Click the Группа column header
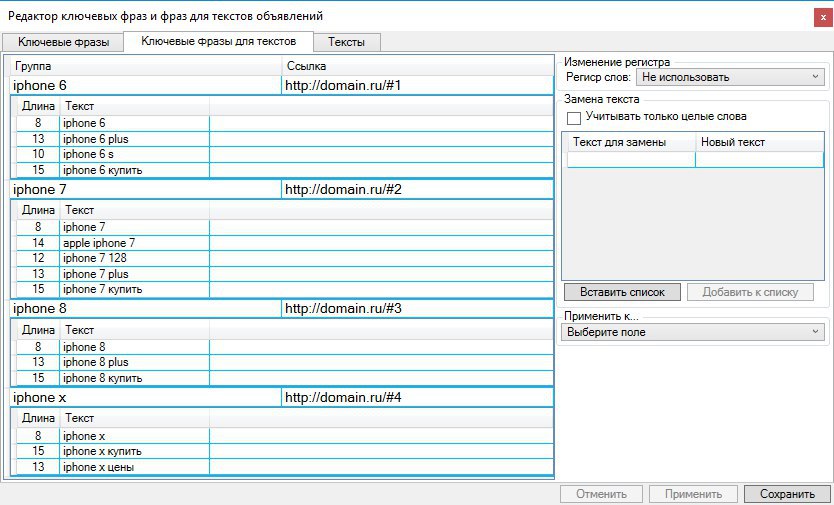834x505 pixels. pos(146,67)
